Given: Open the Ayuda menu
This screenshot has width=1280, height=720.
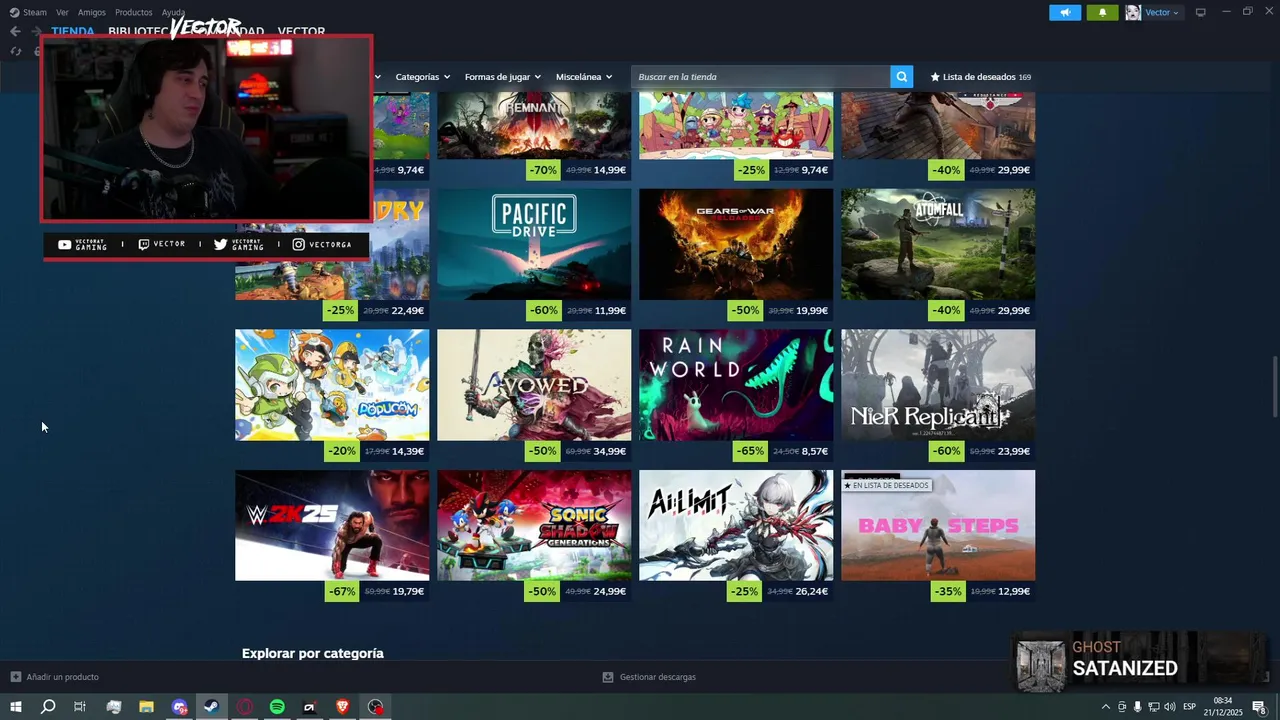Looking at the screenshot, I should point(174,12).
